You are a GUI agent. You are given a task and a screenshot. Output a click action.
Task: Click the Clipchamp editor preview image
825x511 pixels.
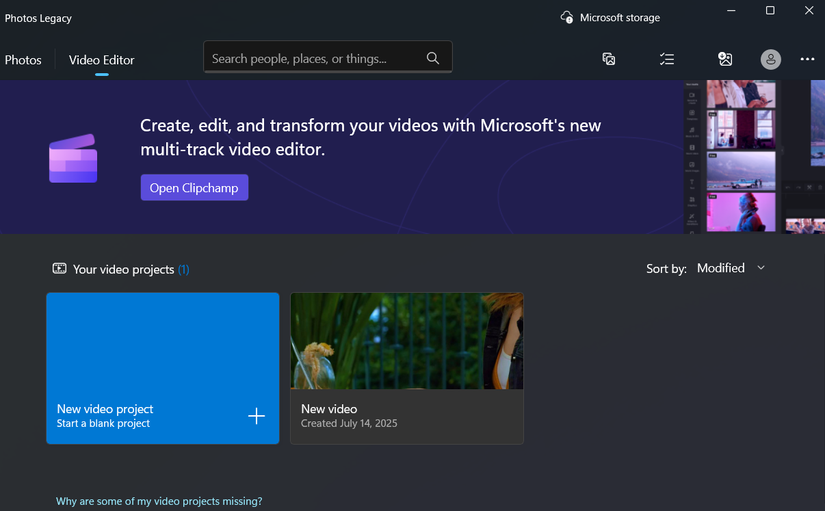pyautogui.click(x=754, y=157)
